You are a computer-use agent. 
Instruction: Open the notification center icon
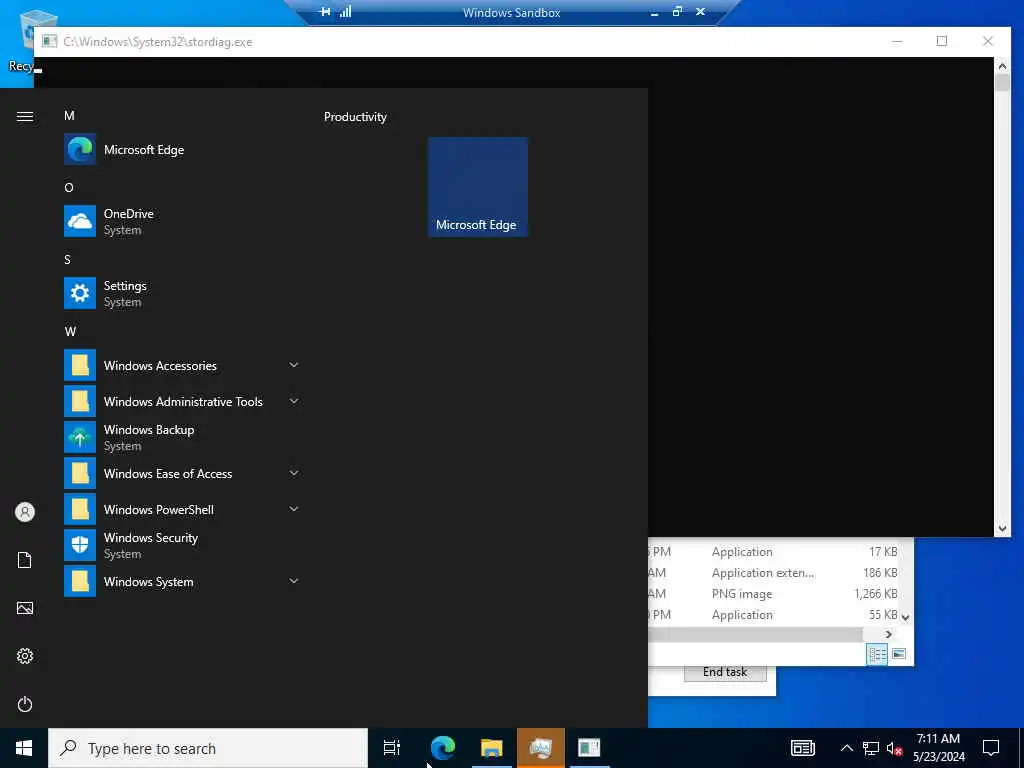(991, 748)
